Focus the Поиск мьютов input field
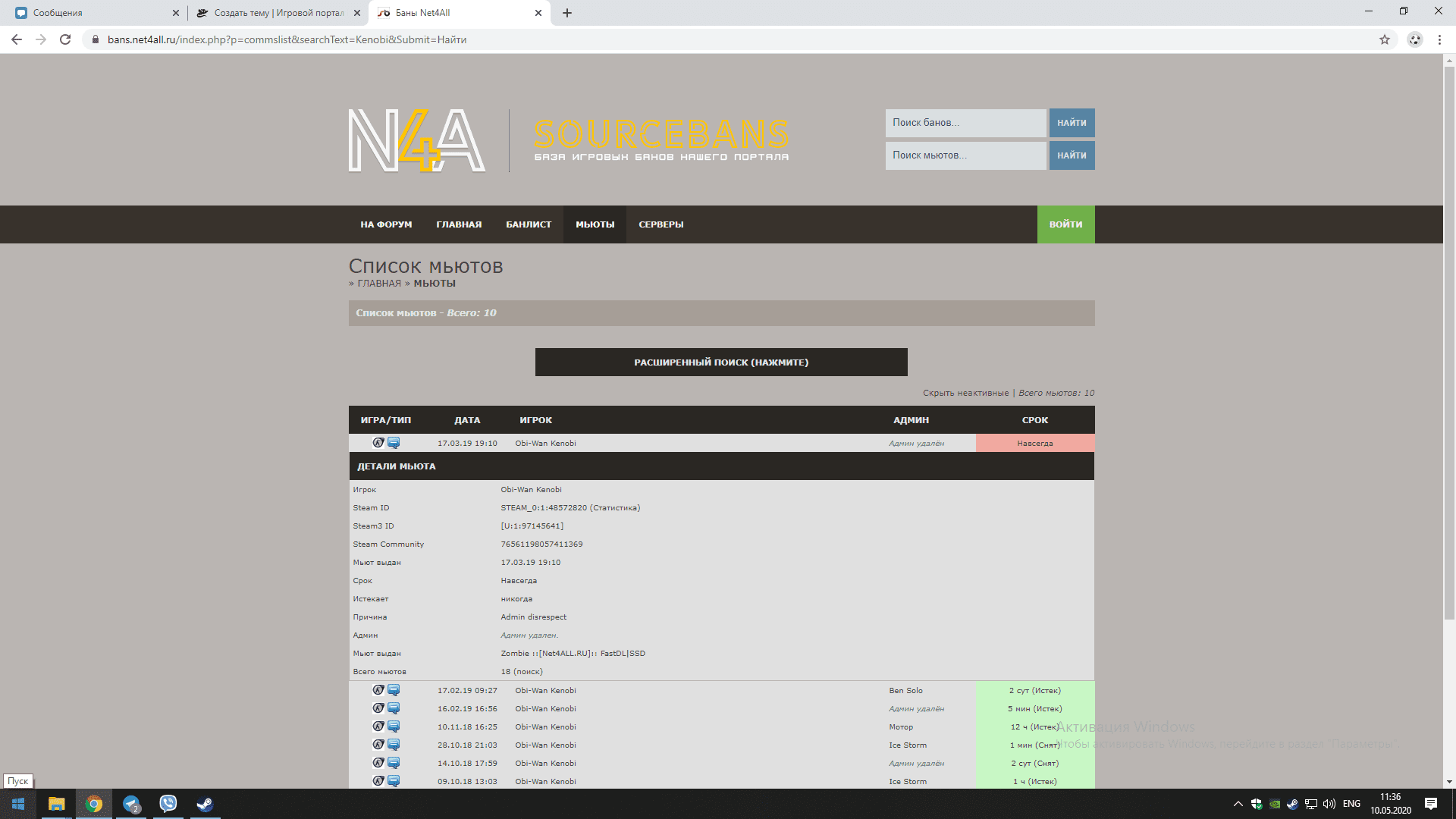Screen dimensions: 1456x819 tap(965, 155)
